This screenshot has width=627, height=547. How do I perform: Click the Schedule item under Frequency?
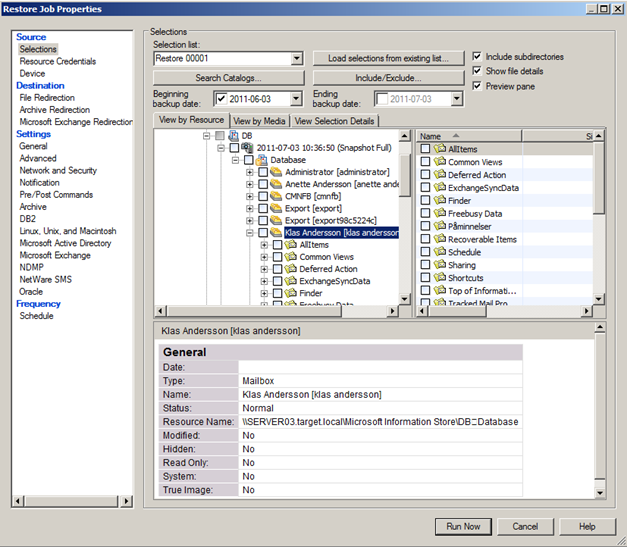[36, 316]
